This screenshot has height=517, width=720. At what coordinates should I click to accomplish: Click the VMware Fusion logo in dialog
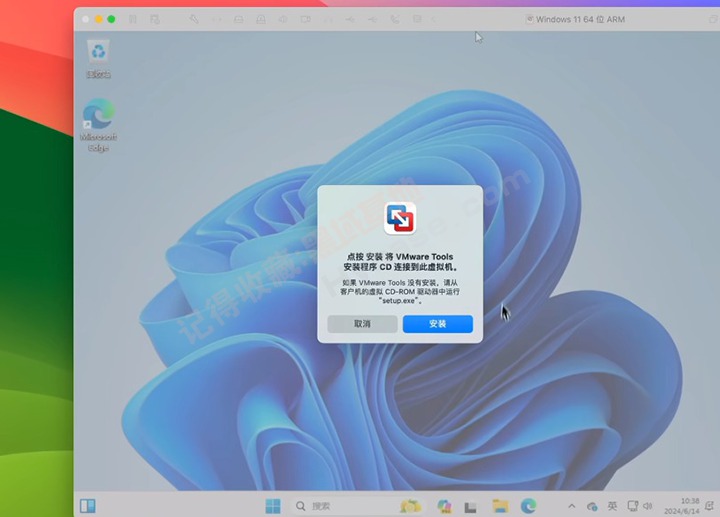[x=400, y=219]
